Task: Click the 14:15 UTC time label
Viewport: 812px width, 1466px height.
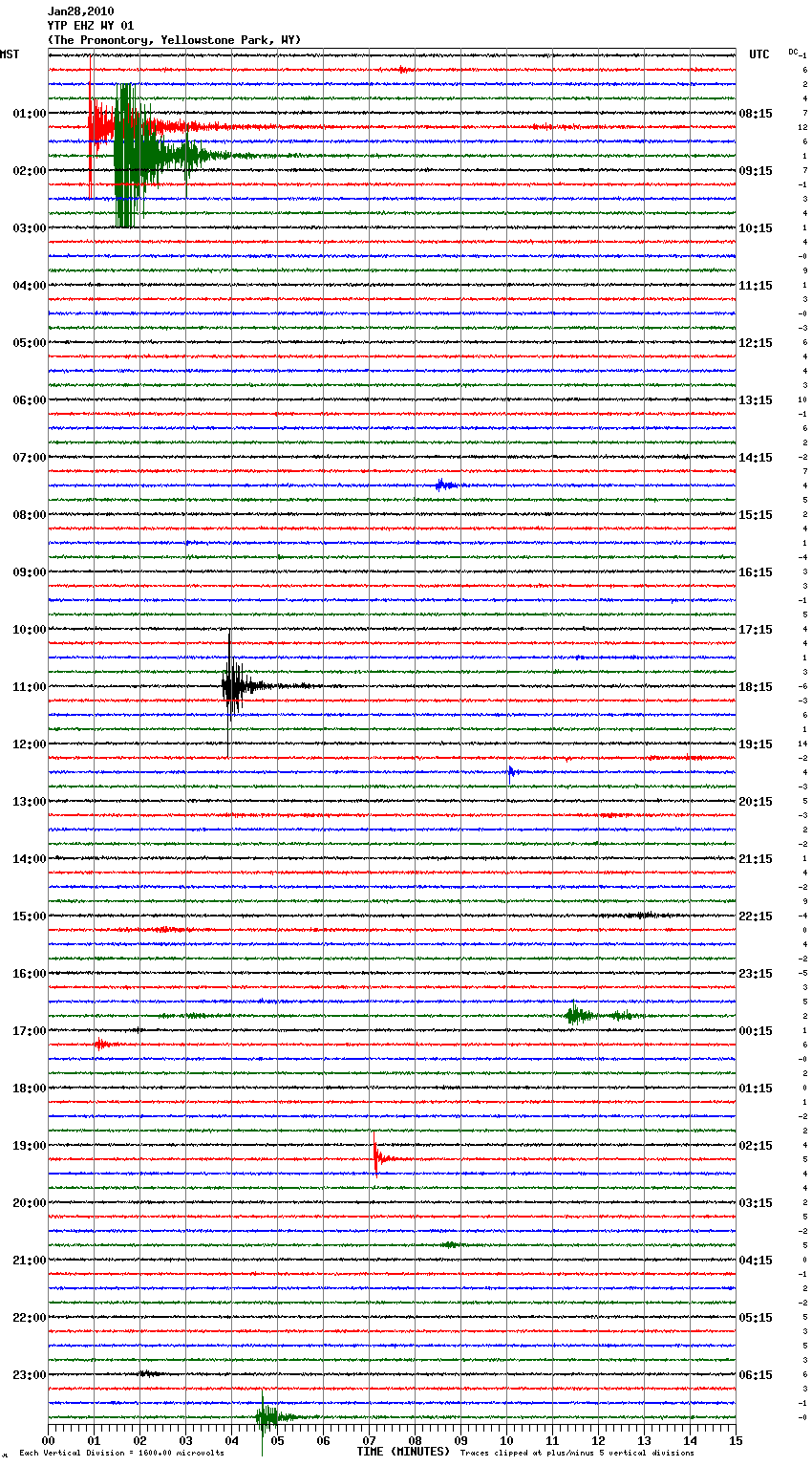Action: point(756,458)
